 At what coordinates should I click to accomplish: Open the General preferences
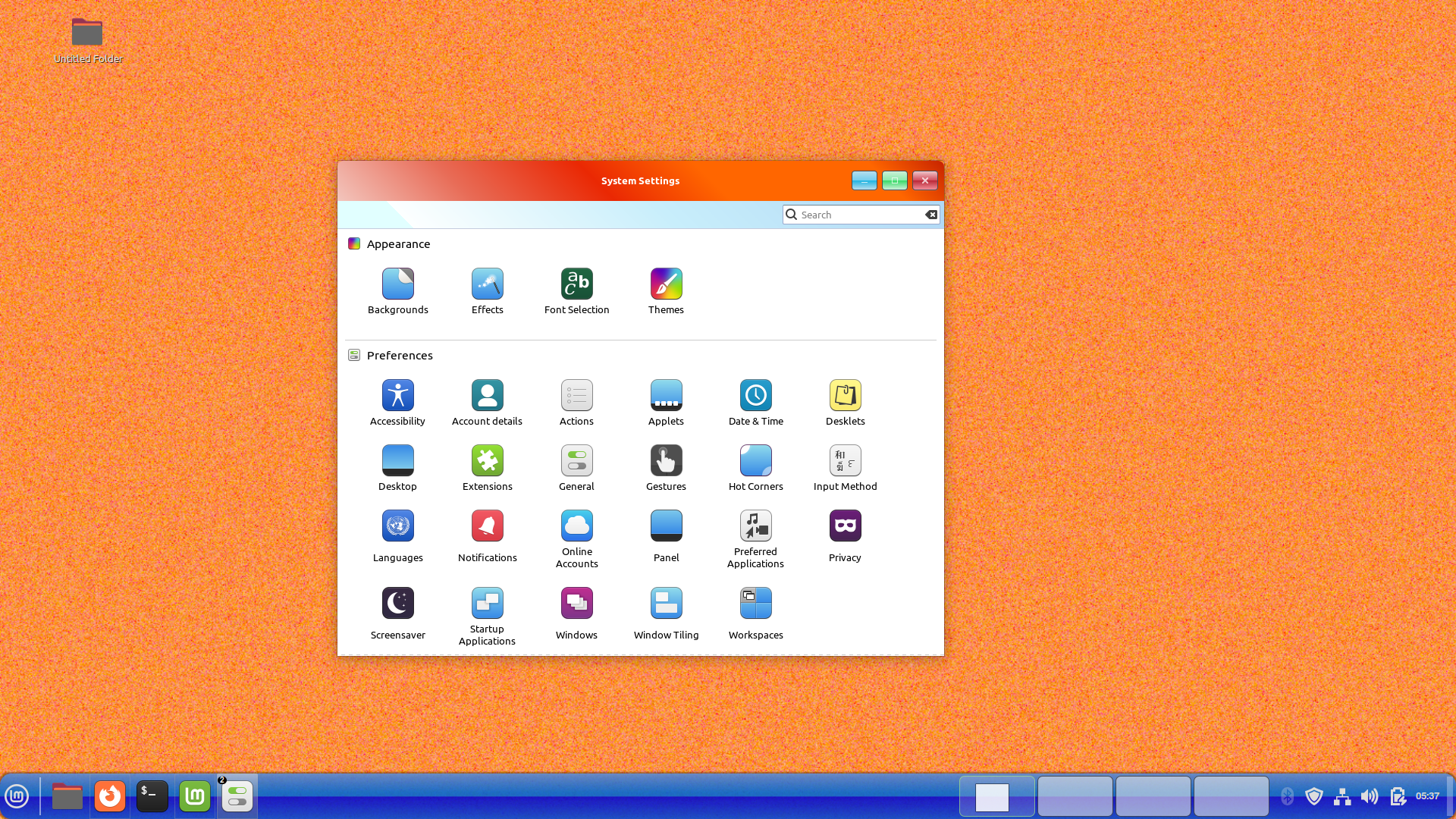coord(576,468)
